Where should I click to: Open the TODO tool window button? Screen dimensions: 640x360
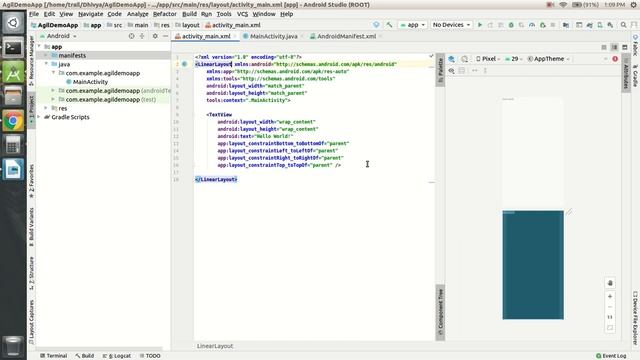point(150,356)
